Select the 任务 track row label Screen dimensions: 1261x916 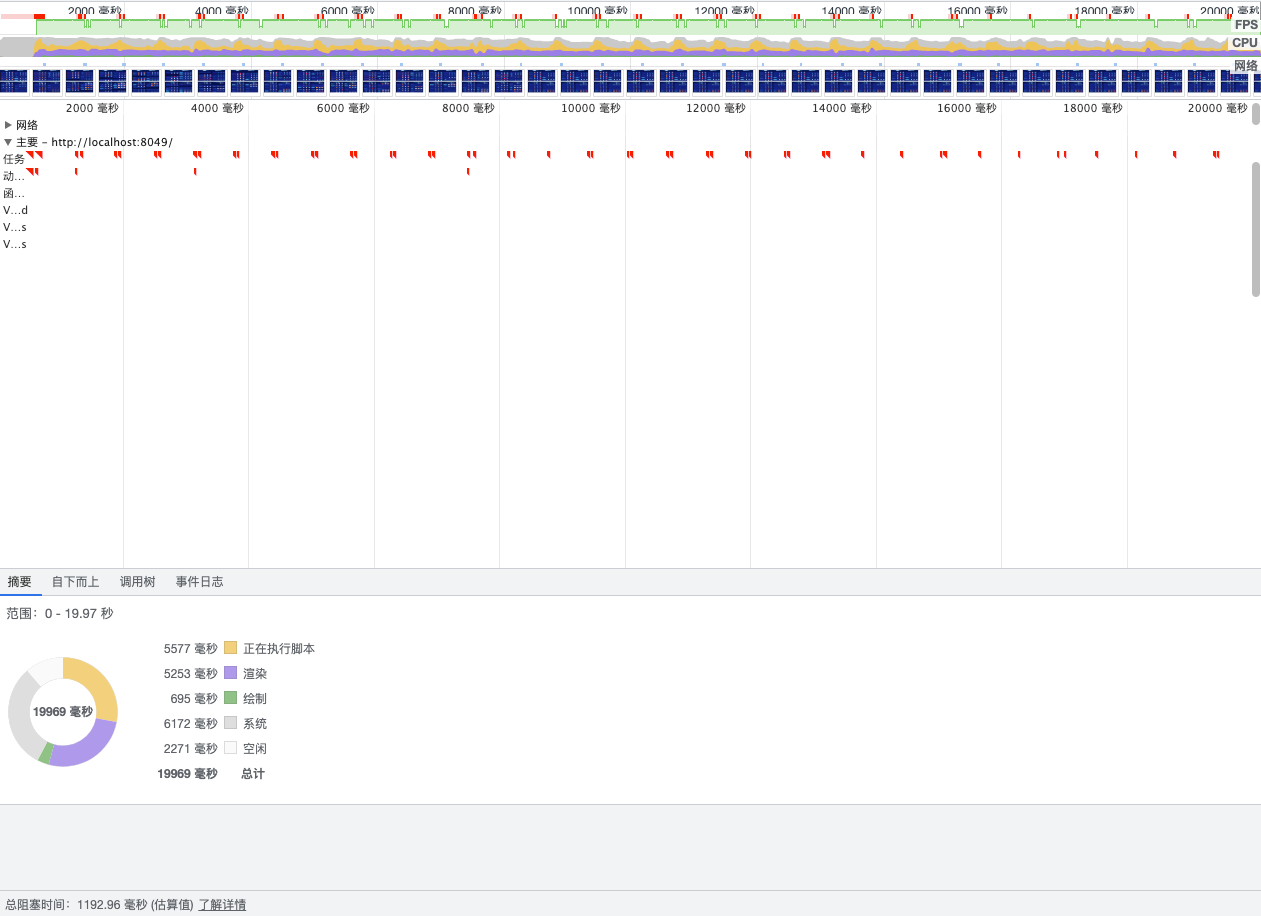click(x=14, y=159)
